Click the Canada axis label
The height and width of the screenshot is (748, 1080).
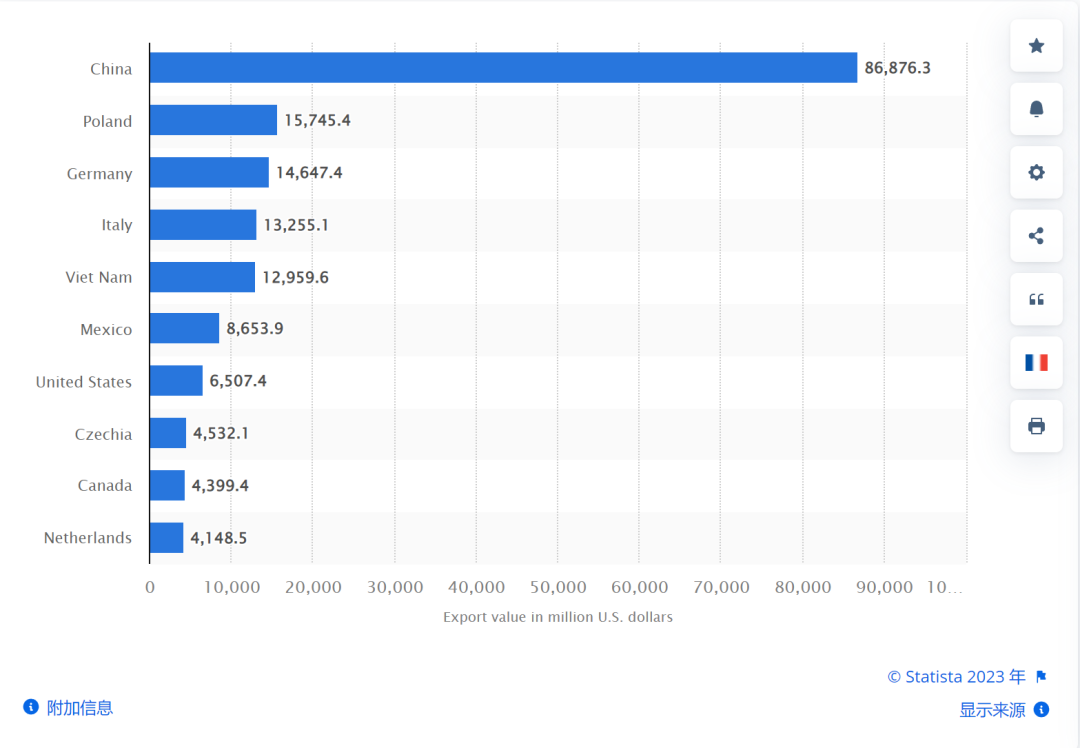(x=105, y=486)
